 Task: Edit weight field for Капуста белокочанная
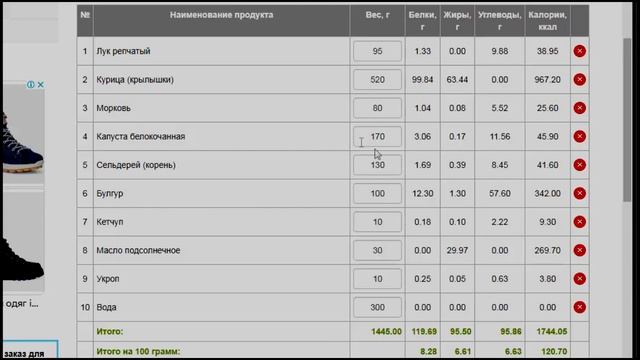pos(377,136)
